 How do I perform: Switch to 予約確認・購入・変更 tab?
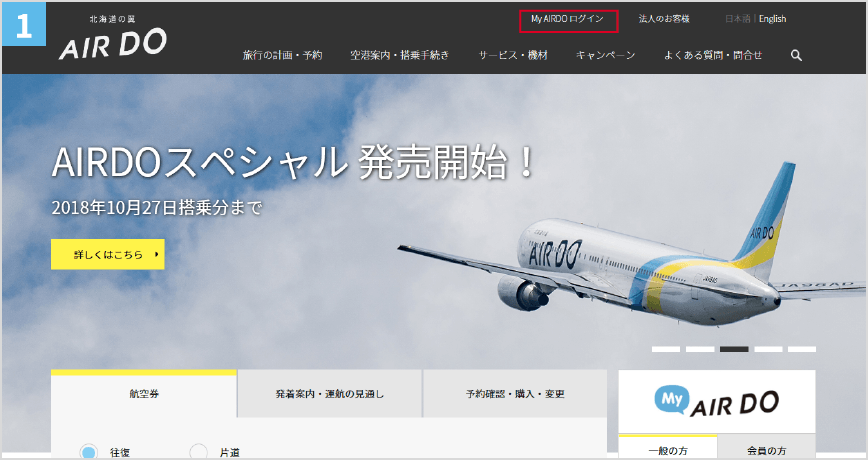click(x=515, y=394)
